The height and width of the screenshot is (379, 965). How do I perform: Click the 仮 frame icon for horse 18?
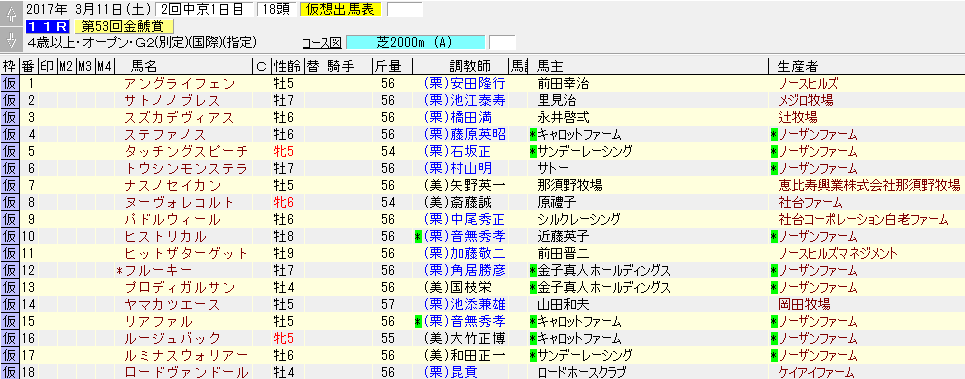pos(10,372)
